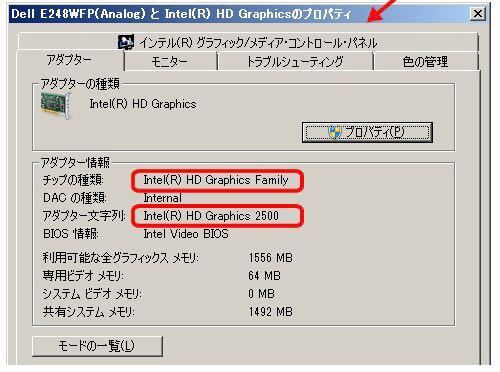Click the Internal DAC type value
Image resolution: width=500 pixels, height=372 pixels.
pyautogui.click(x=163, y=198)
